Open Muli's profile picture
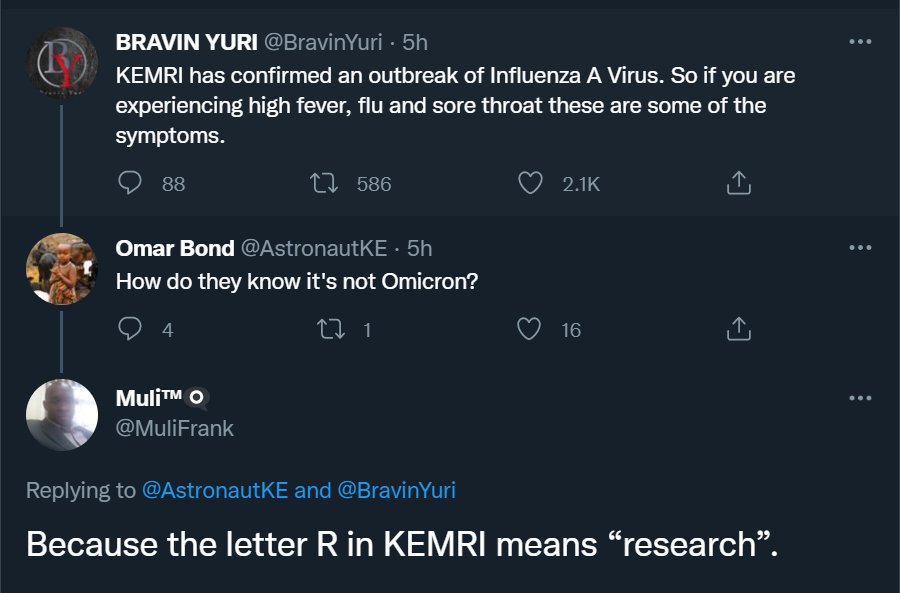900x593 pixels. coord(62,415)
